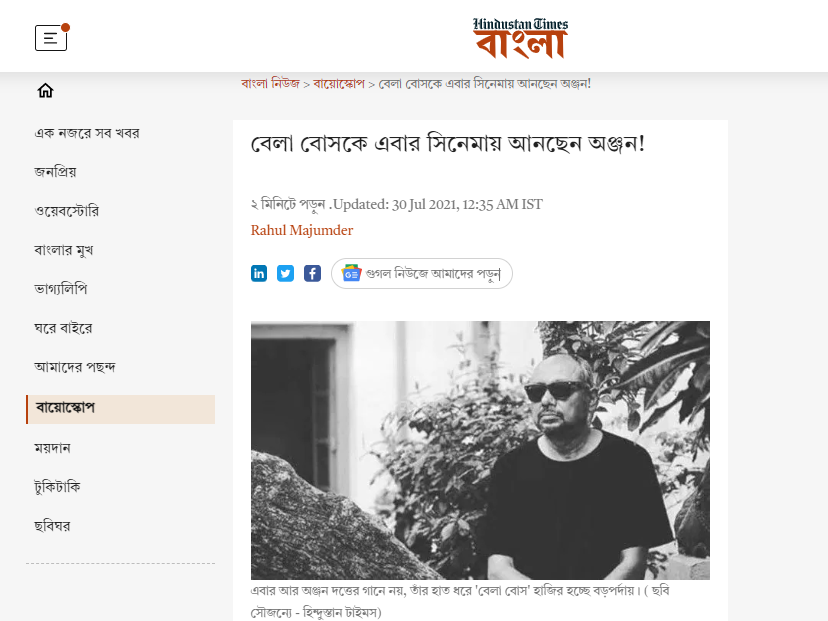Go to বায়োস্কোপ breadcrumb link
The height and width of the screenshot is (621, 828).
tap(339, 83)
